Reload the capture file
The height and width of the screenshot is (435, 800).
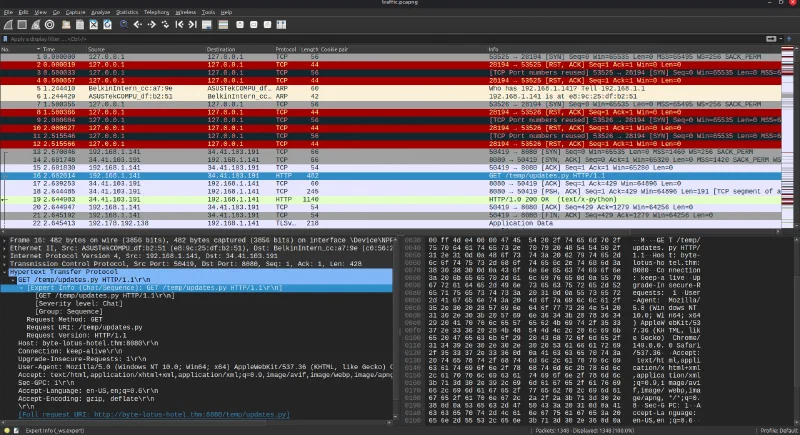pyautogui.click(x=107, y=24)
